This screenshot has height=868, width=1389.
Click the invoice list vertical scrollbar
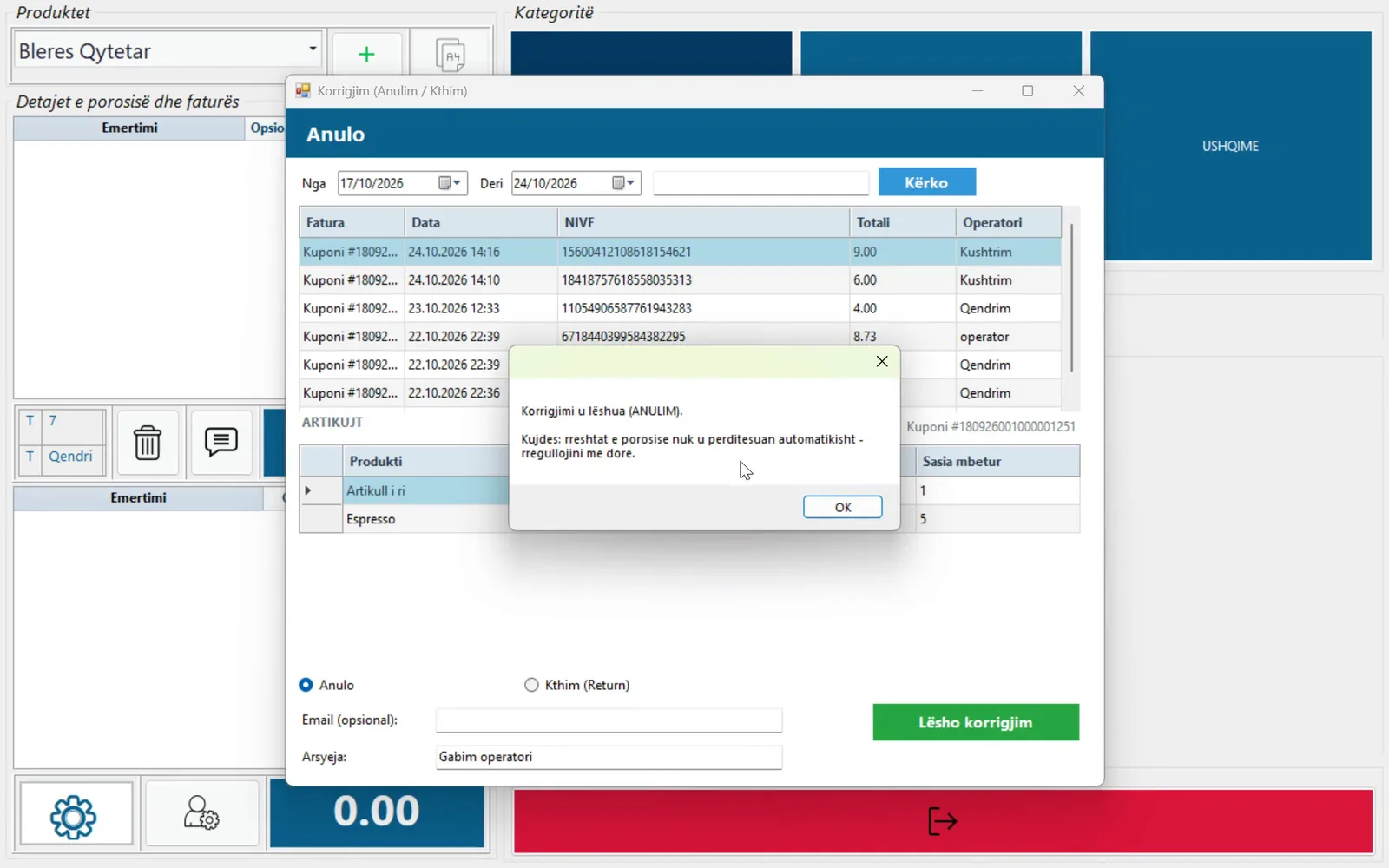pos(1071,298)
